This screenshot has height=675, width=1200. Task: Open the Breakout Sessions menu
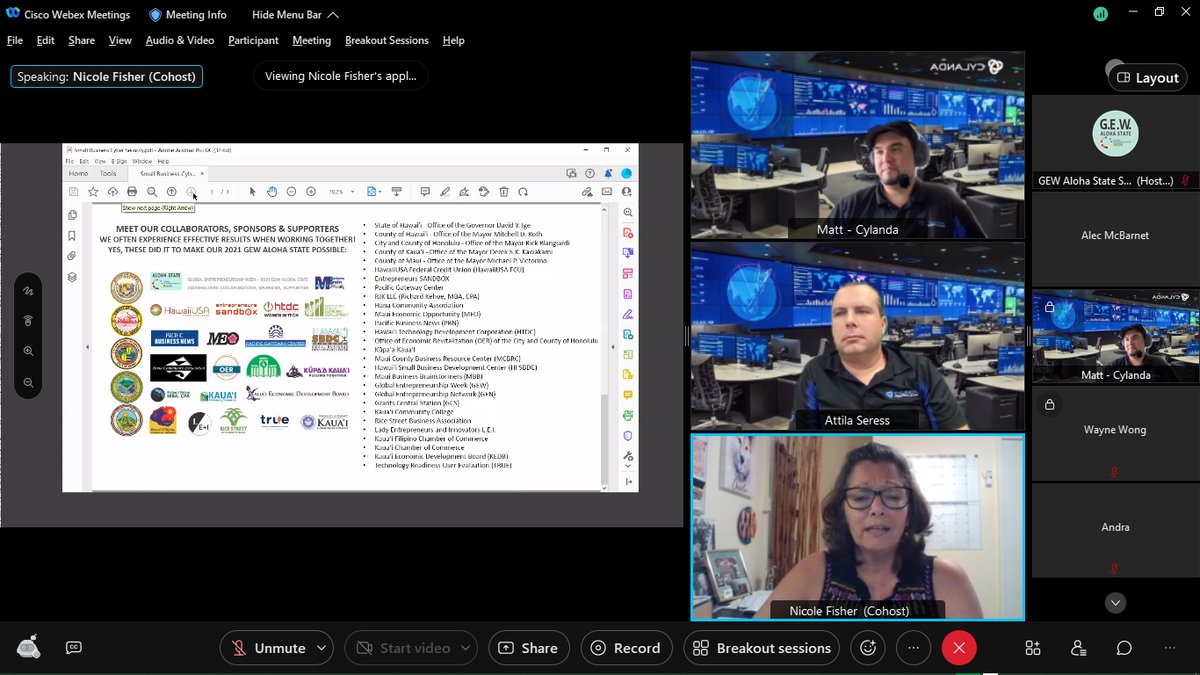pyautogui.click(x=387, y=40)
